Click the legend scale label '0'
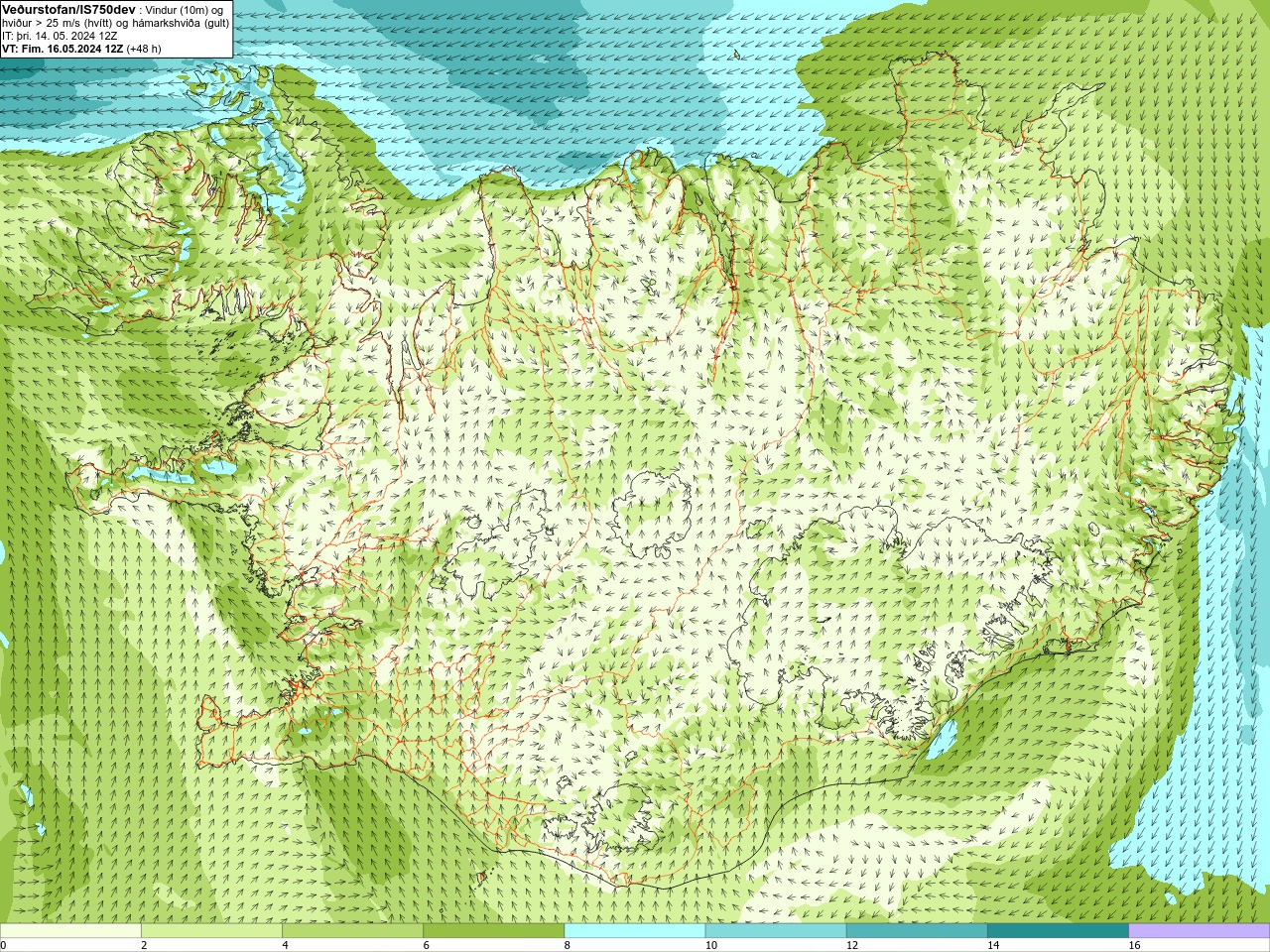 pyautogui.click(x=3, y=945)
